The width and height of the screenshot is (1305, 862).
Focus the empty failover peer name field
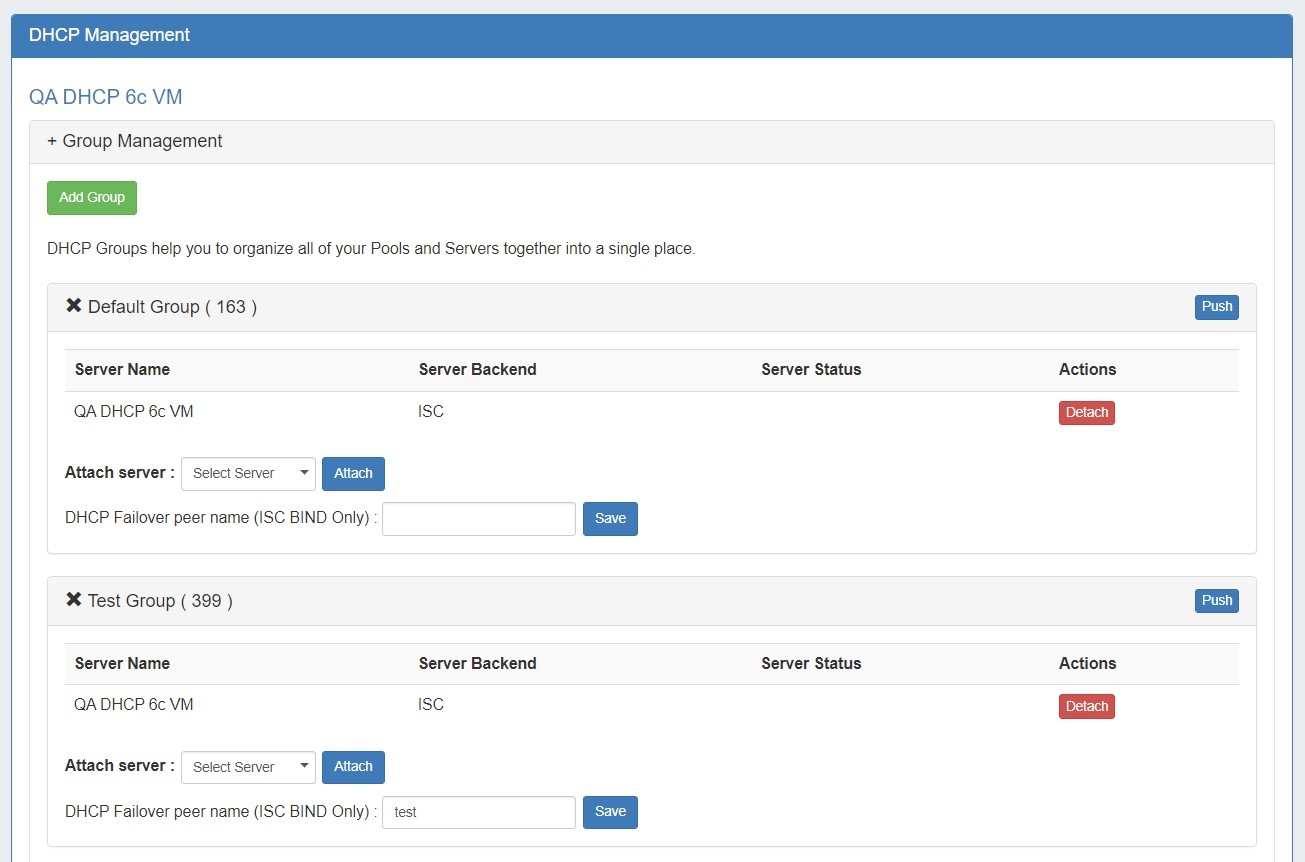[x=478, y=519]
